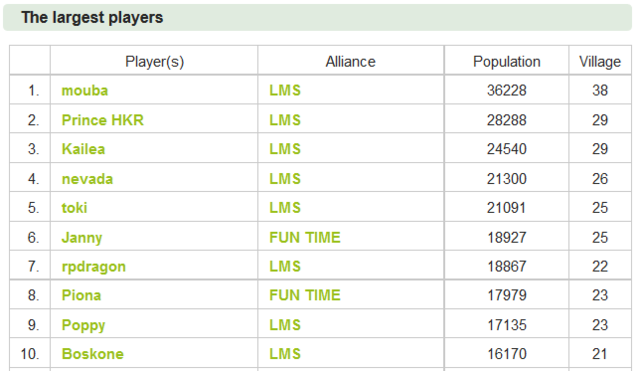
Task: Click LMS alliance beside Boskone
Action: click(285, 354)
